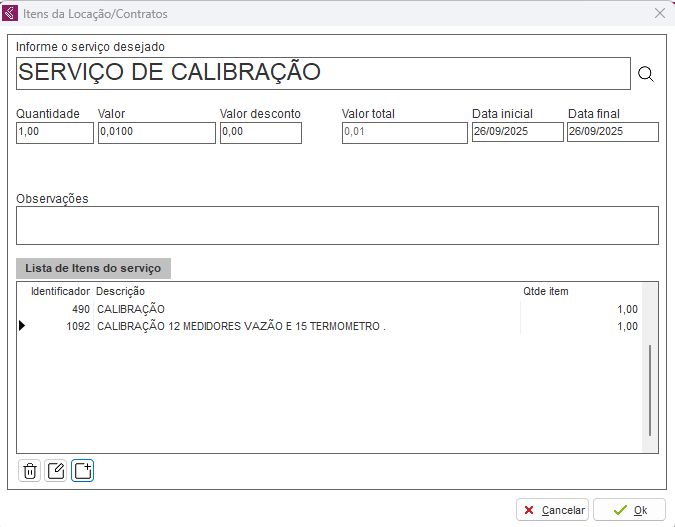Click the application logo in title bar
Image resolution: width=675 pixels, height=527 pixels.
point(11,14)
